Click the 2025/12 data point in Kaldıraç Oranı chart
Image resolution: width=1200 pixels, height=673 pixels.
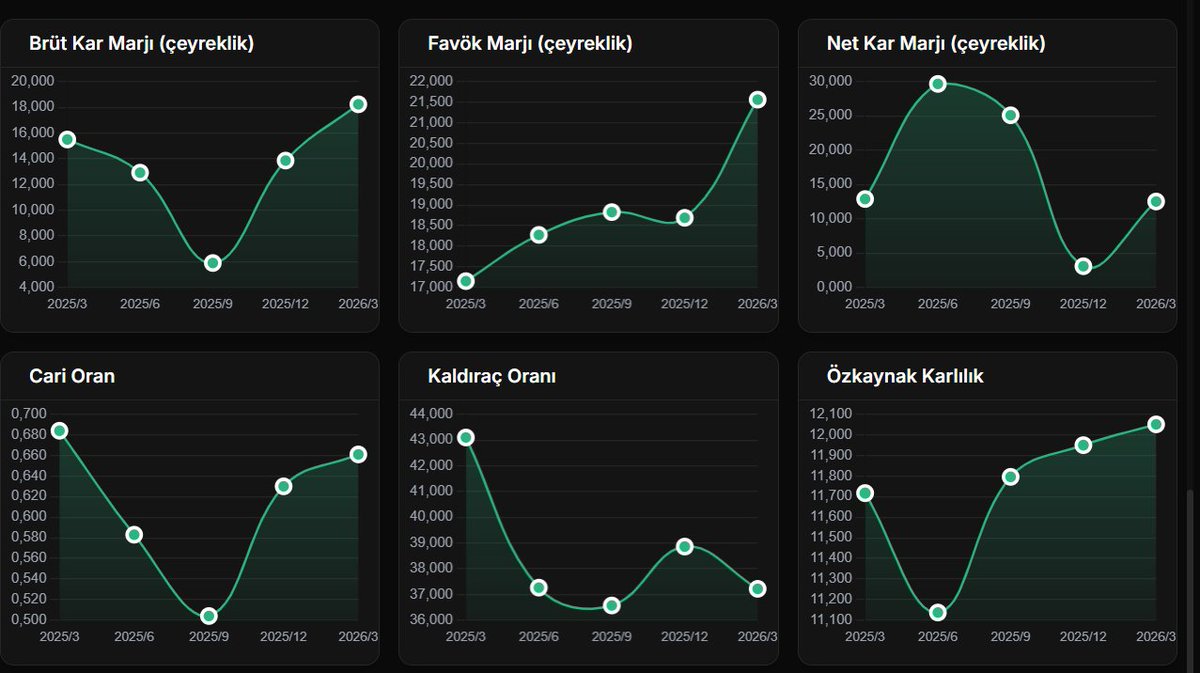pos(685,547)
